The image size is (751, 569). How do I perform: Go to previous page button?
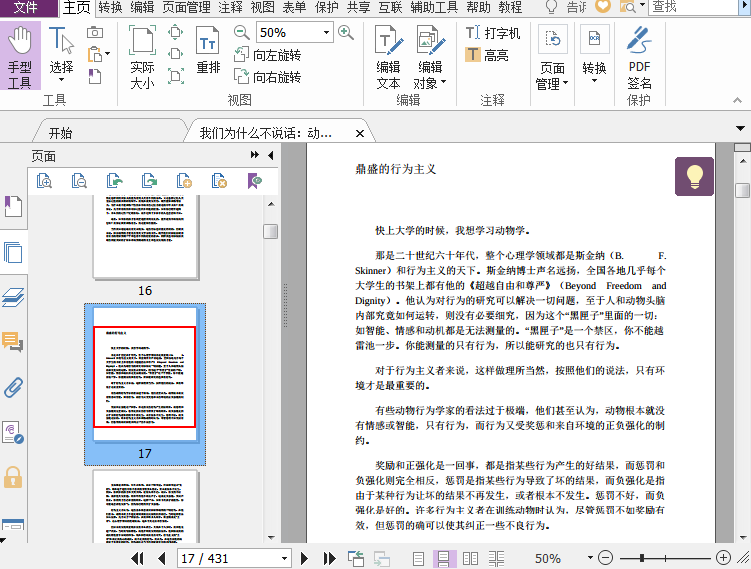(162, 558)
